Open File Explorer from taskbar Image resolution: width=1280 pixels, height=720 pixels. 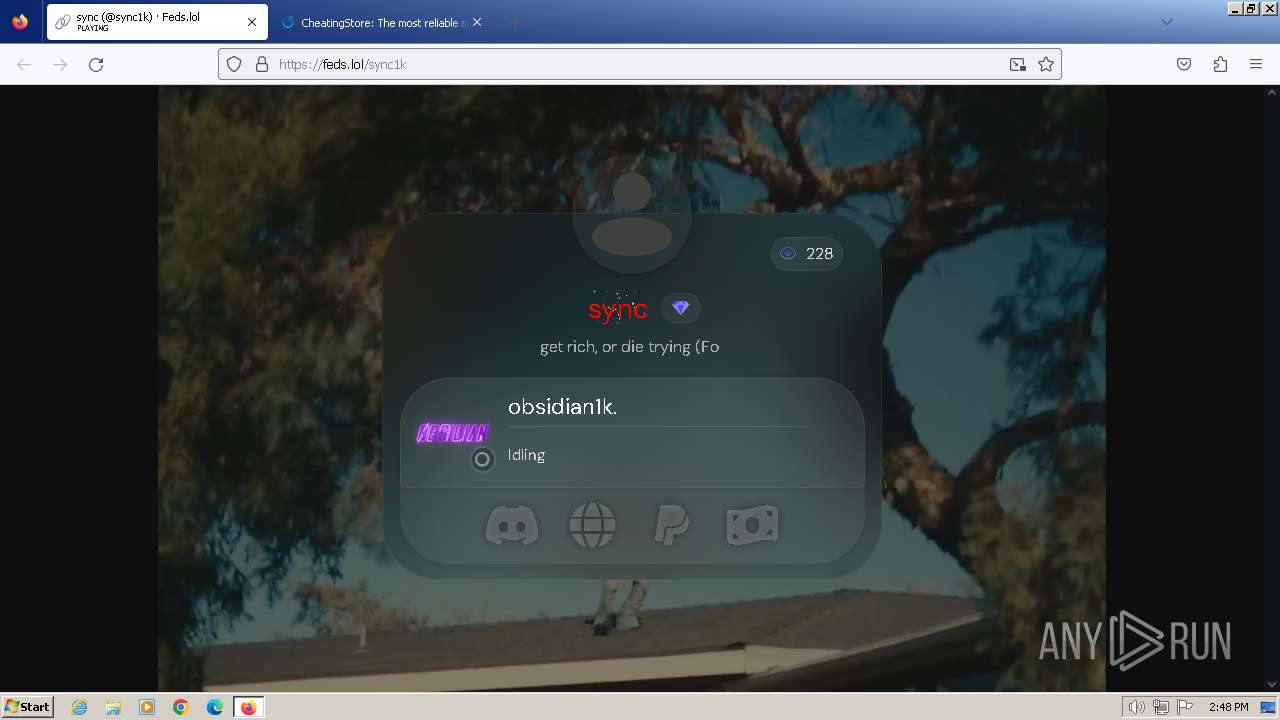(113, 707)
